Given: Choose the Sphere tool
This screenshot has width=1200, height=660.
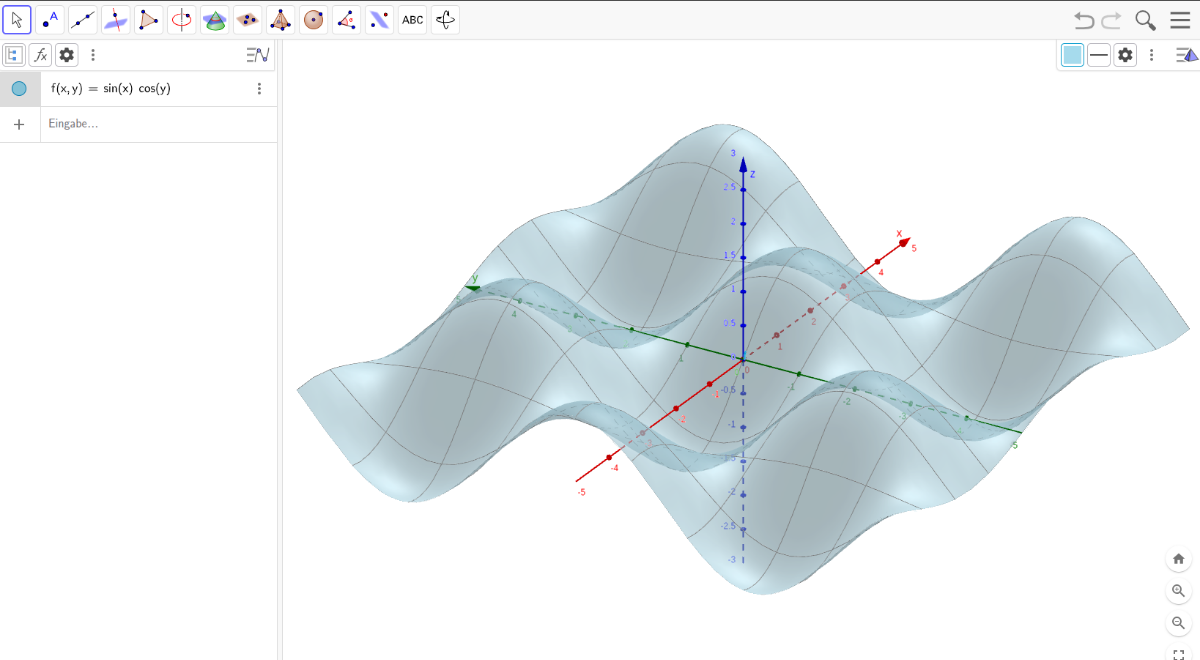Looking at the screenshot, I should click(313, 19).
